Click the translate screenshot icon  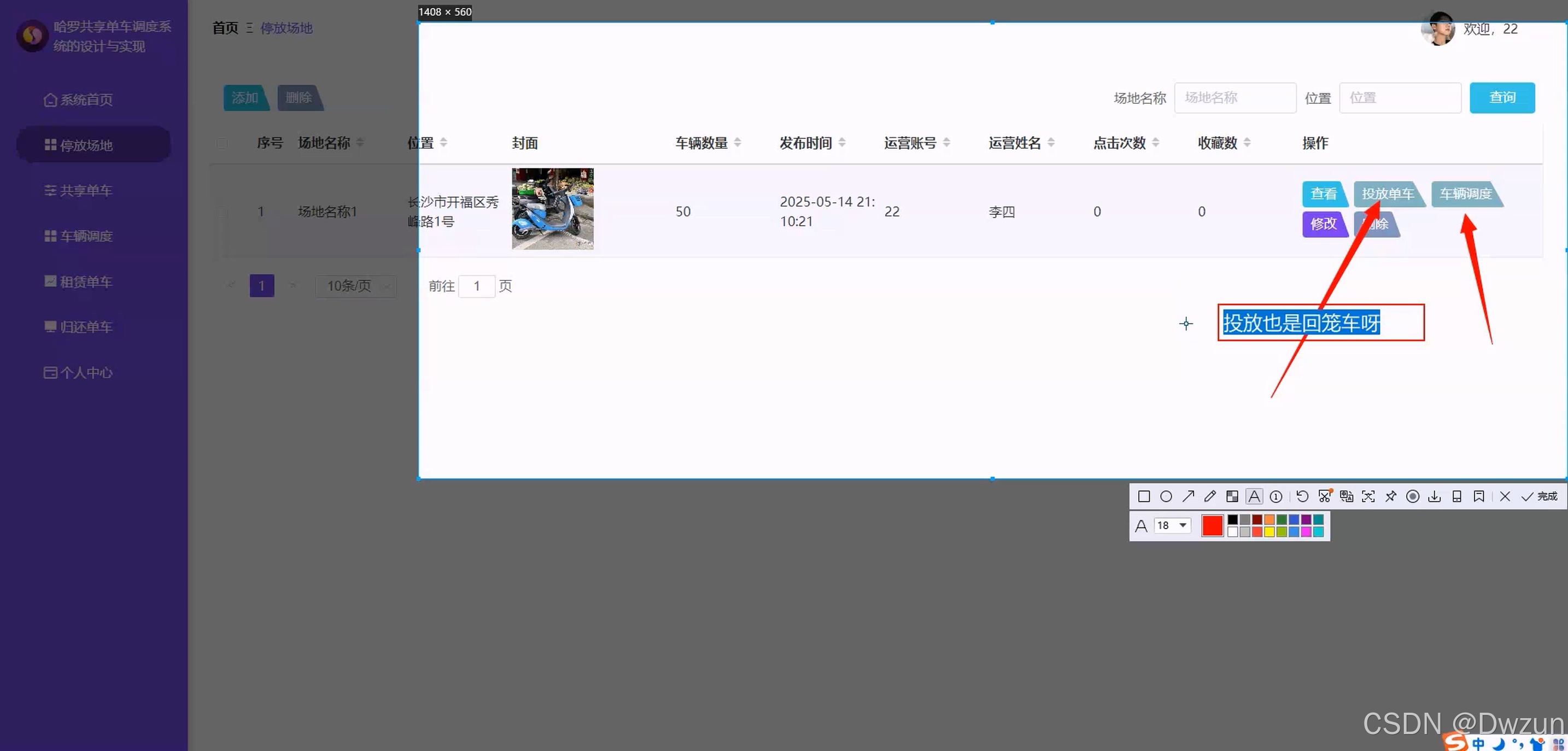tap(1347, 497)
